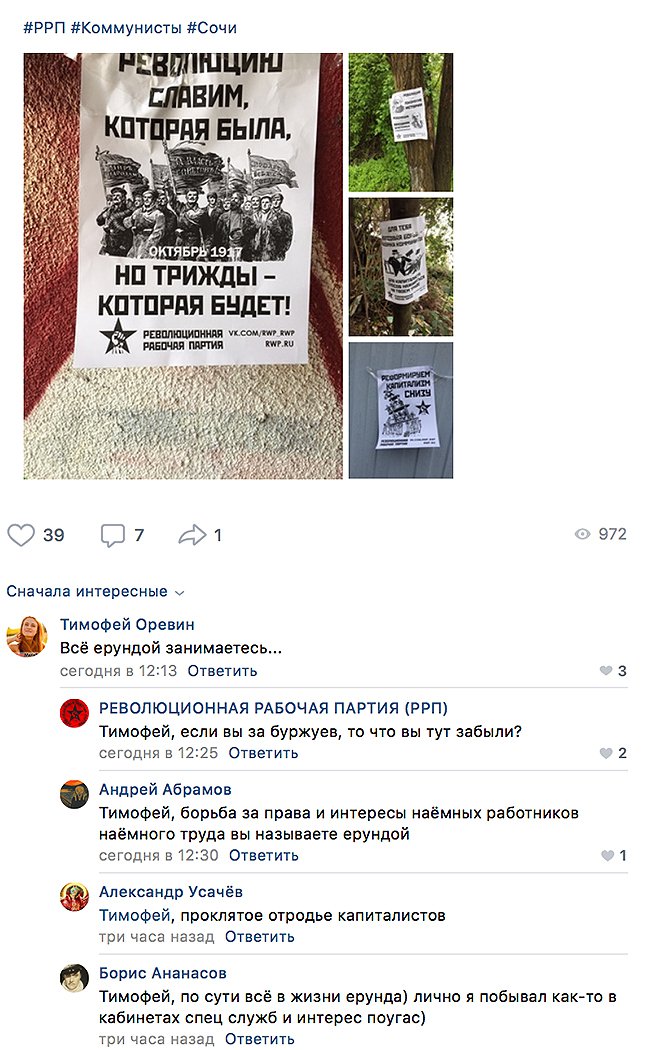Viewport: 650px width, 1050px height.
Task: Open the #Коммунисты hashtag
Action: (x=126, y=28)
